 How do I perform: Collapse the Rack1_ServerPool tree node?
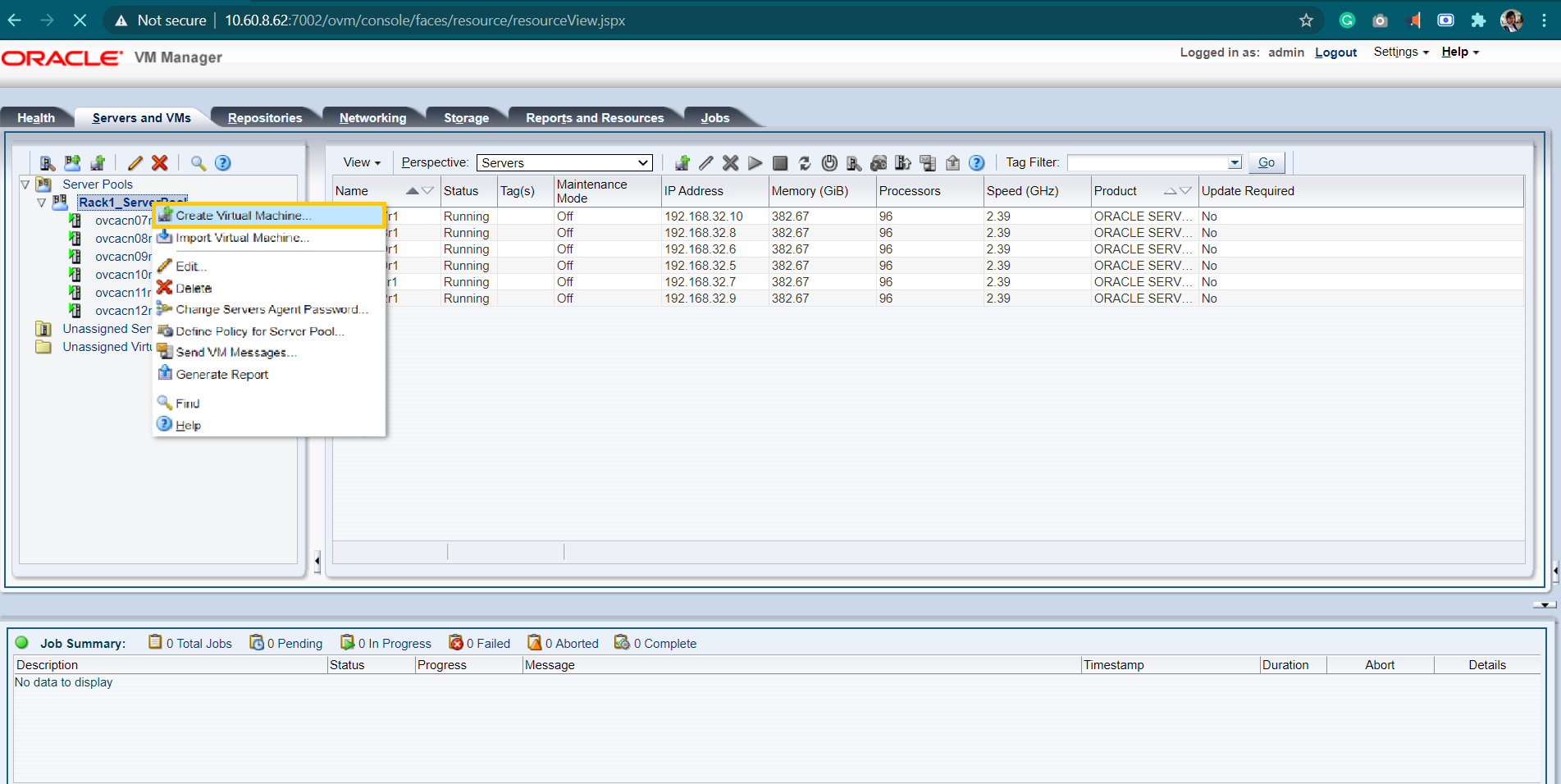click(x=42, y=203)
